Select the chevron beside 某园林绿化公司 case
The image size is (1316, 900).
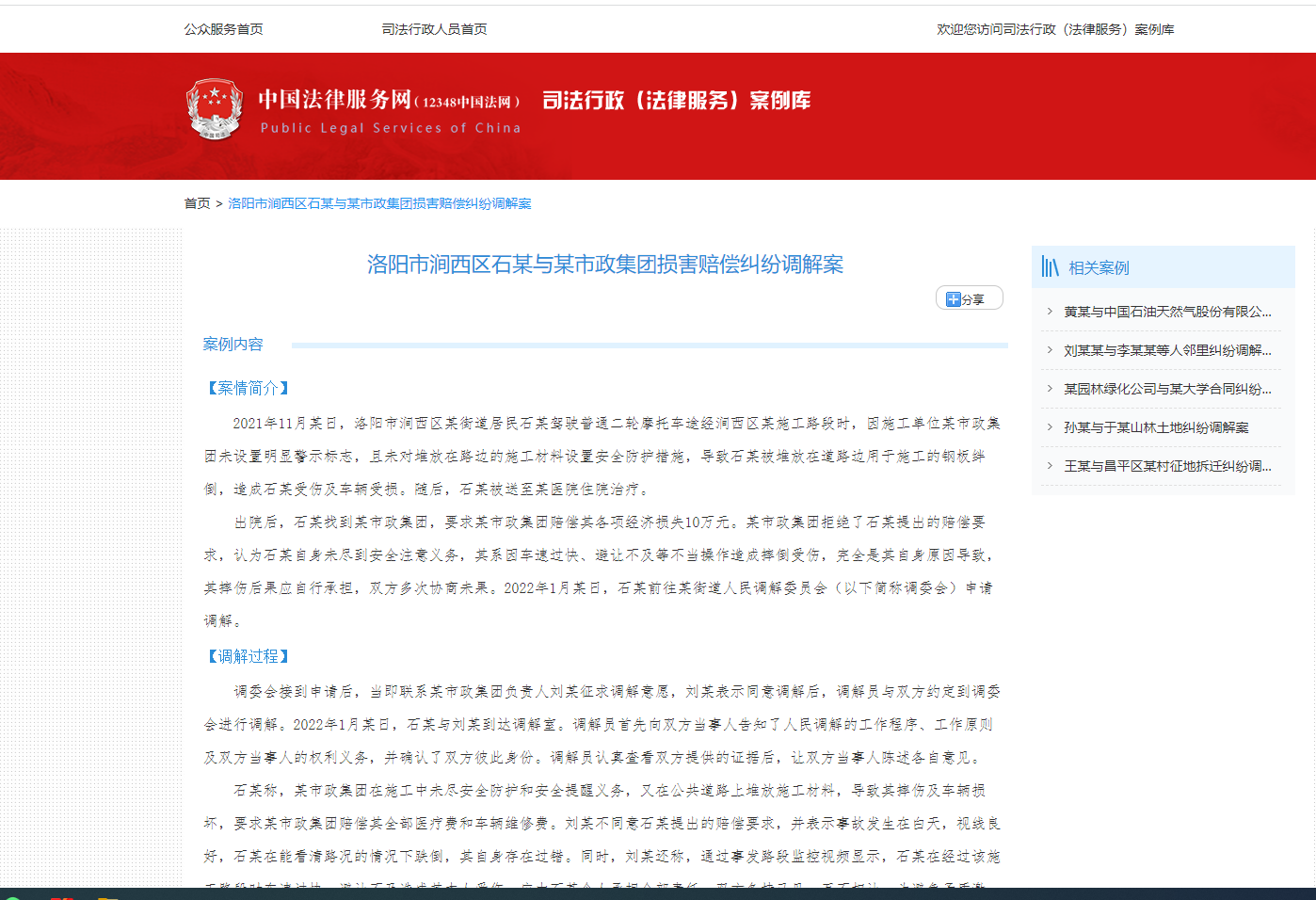(x=1050, y=389)
